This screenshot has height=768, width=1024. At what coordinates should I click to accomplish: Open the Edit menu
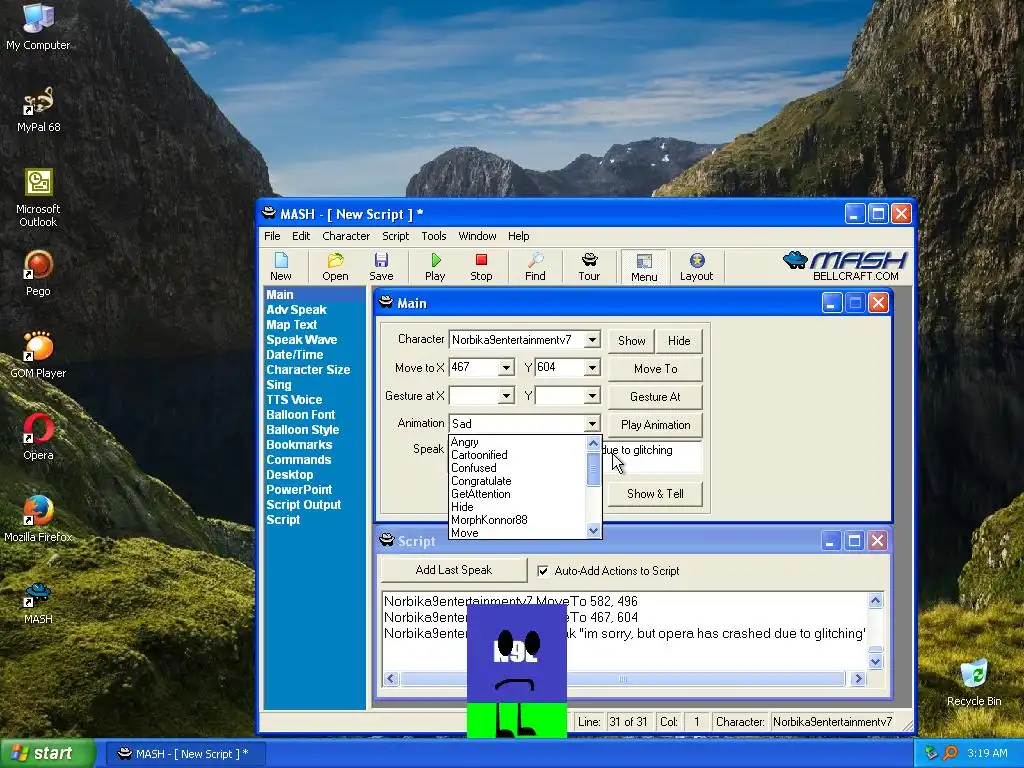[x=301, y=236]
